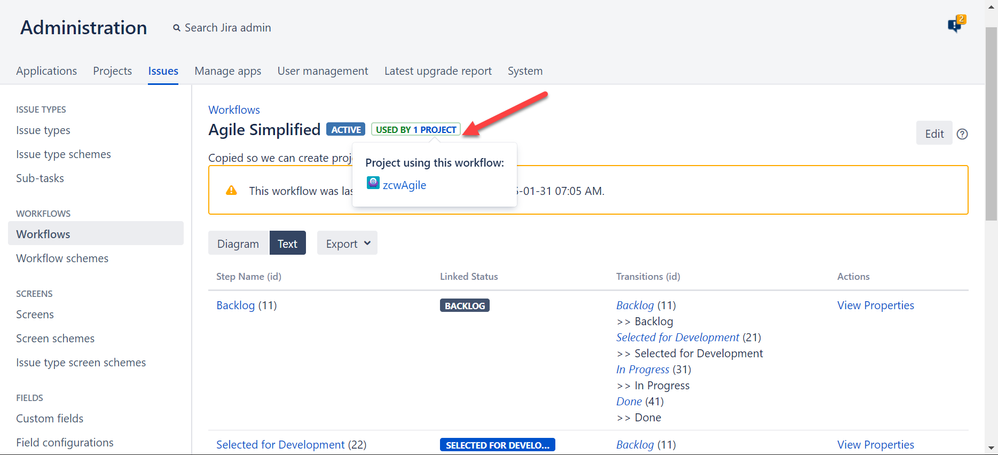Open Sub-tasks in sidebar
998x455 pixels.
[40, 179]
